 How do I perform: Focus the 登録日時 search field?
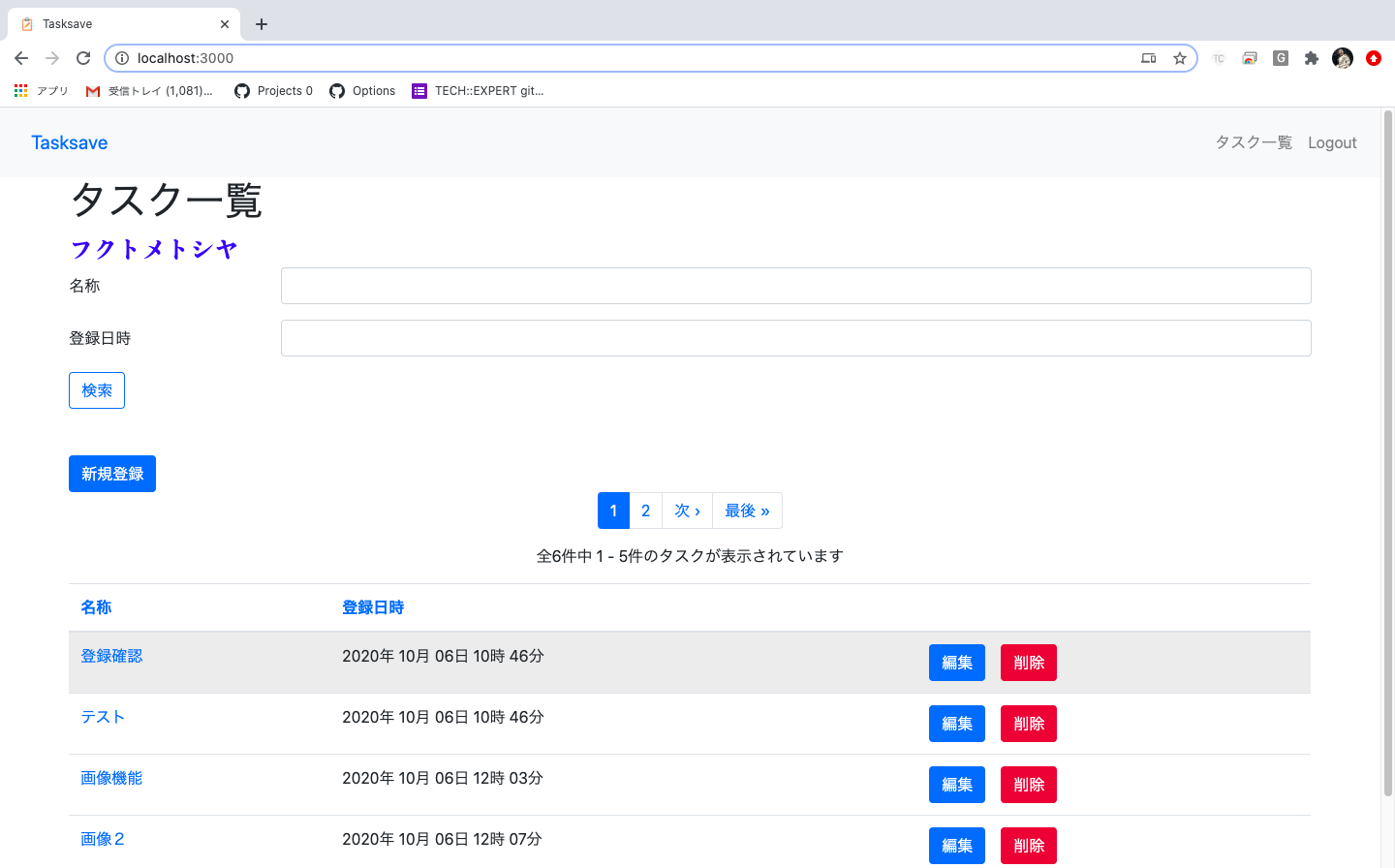tap(796, 338)
